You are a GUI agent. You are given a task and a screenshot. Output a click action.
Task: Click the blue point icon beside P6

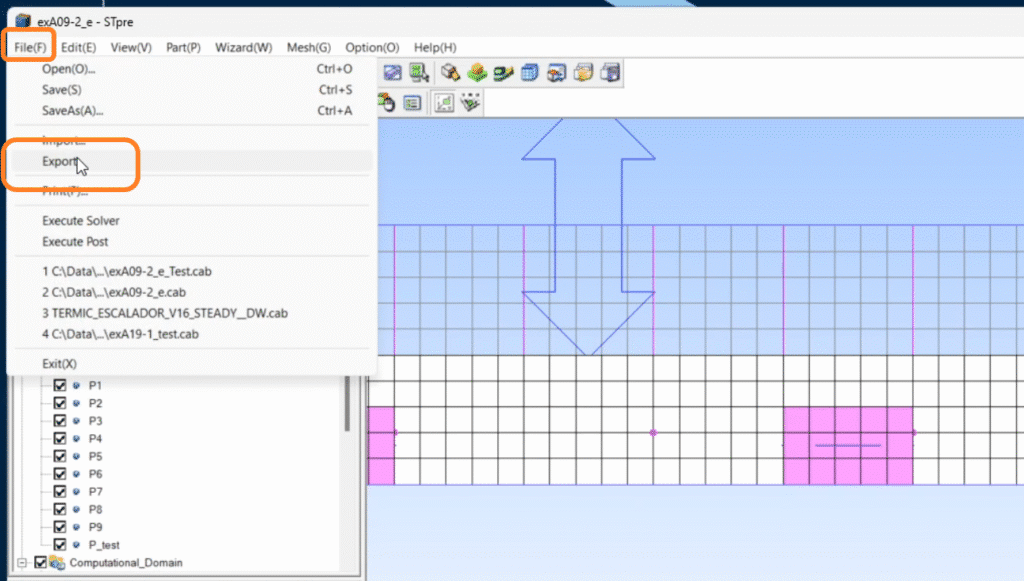pos(76,473)
